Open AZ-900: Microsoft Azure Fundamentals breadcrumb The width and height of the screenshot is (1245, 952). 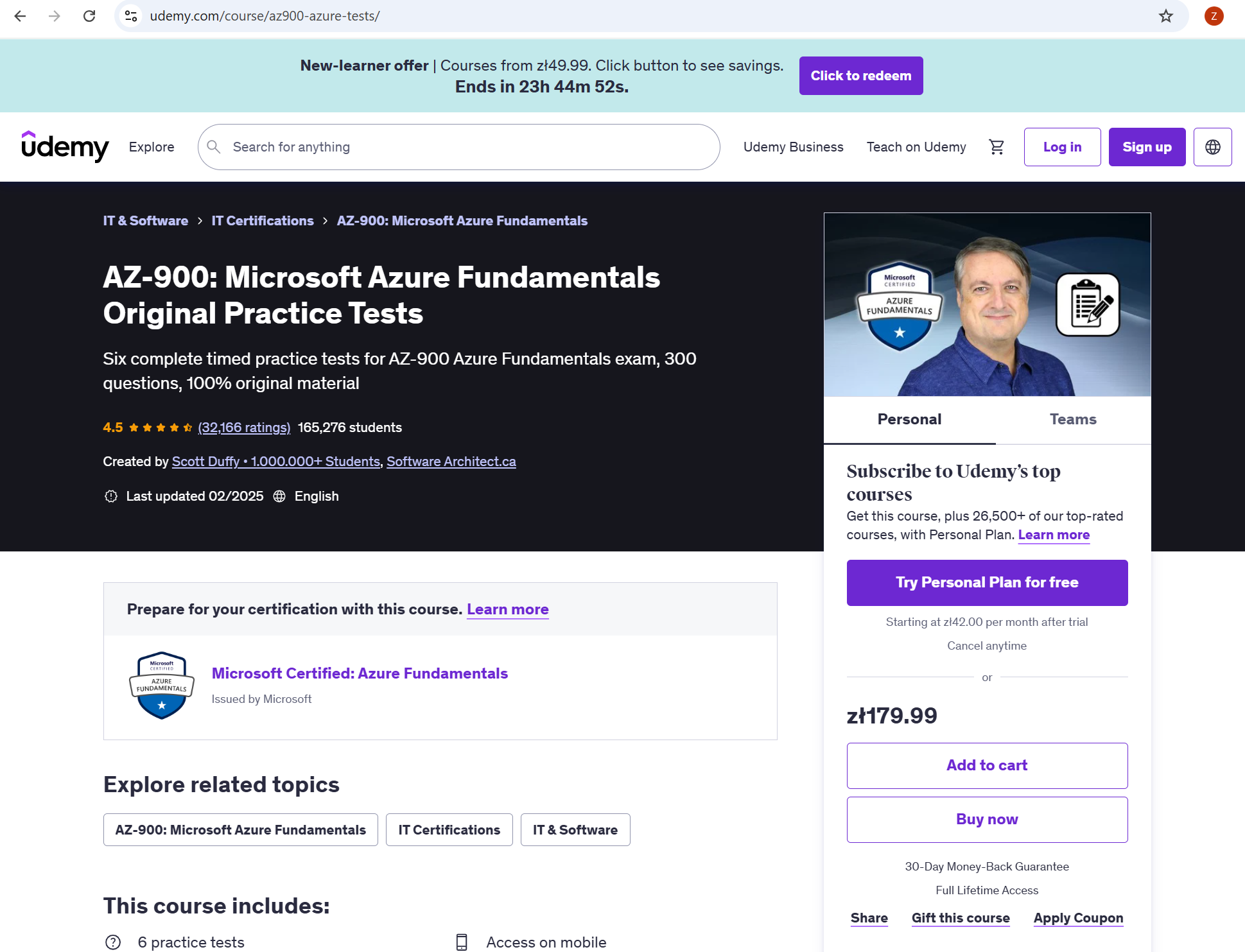click(462, 221)
